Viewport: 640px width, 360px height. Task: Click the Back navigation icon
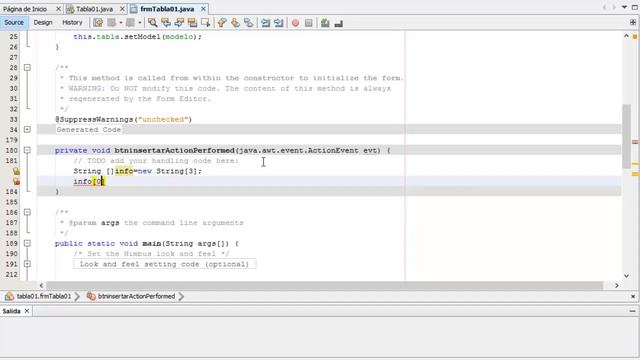coord(112,23)
